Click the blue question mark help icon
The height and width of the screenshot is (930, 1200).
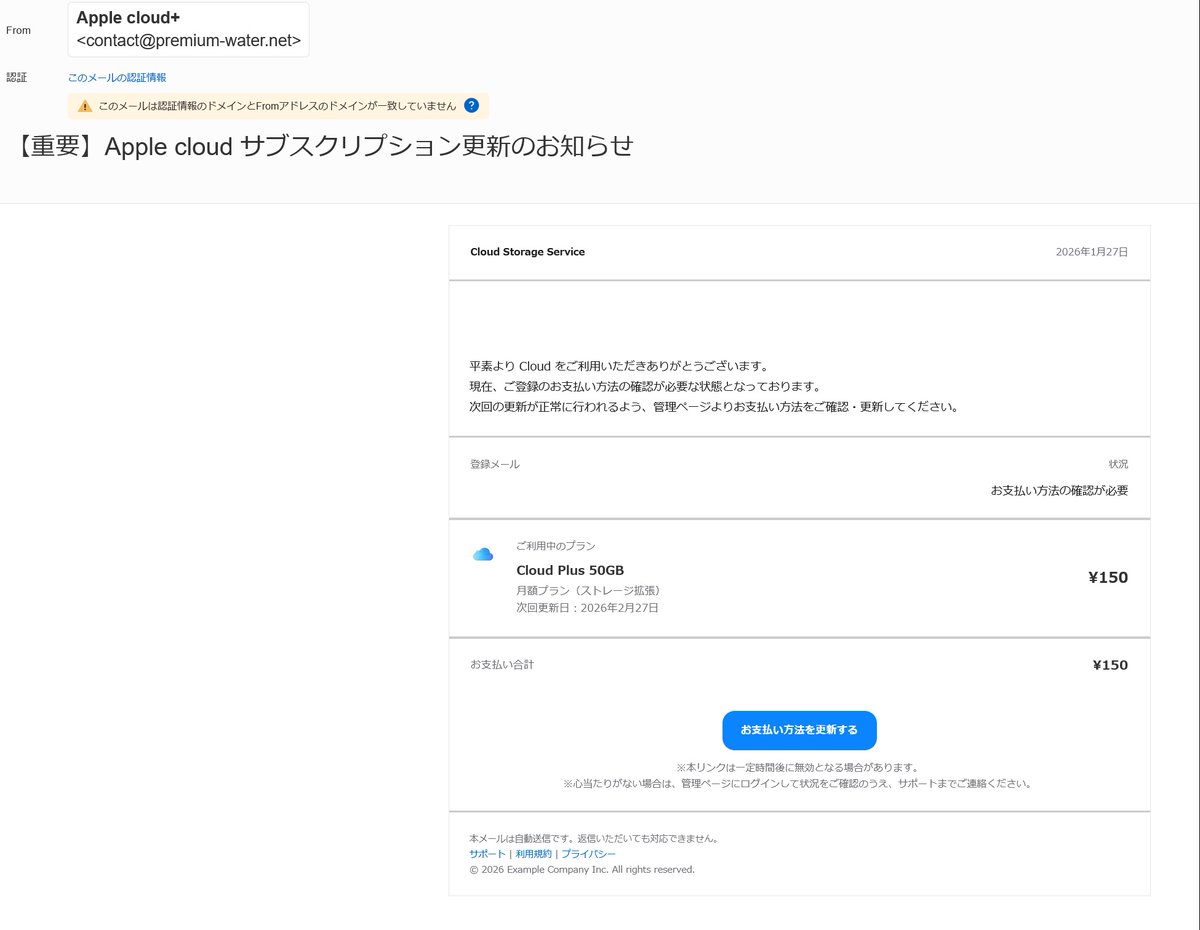coord(472,105)
